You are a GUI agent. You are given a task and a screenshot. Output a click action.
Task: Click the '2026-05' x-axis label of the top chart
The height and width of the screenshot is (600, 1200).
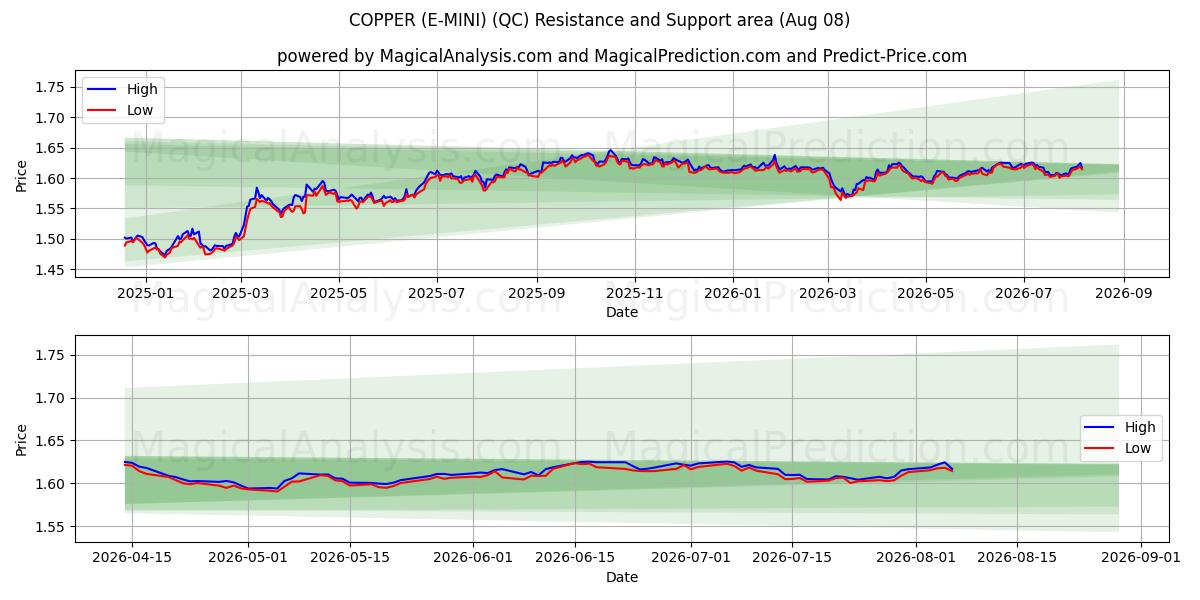point(926,294)
